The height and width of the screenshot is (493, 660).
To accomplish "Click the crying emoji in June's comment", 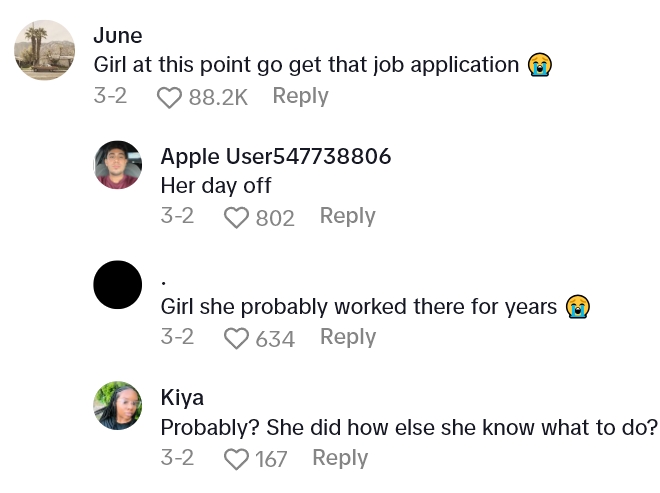I will 541,66.
